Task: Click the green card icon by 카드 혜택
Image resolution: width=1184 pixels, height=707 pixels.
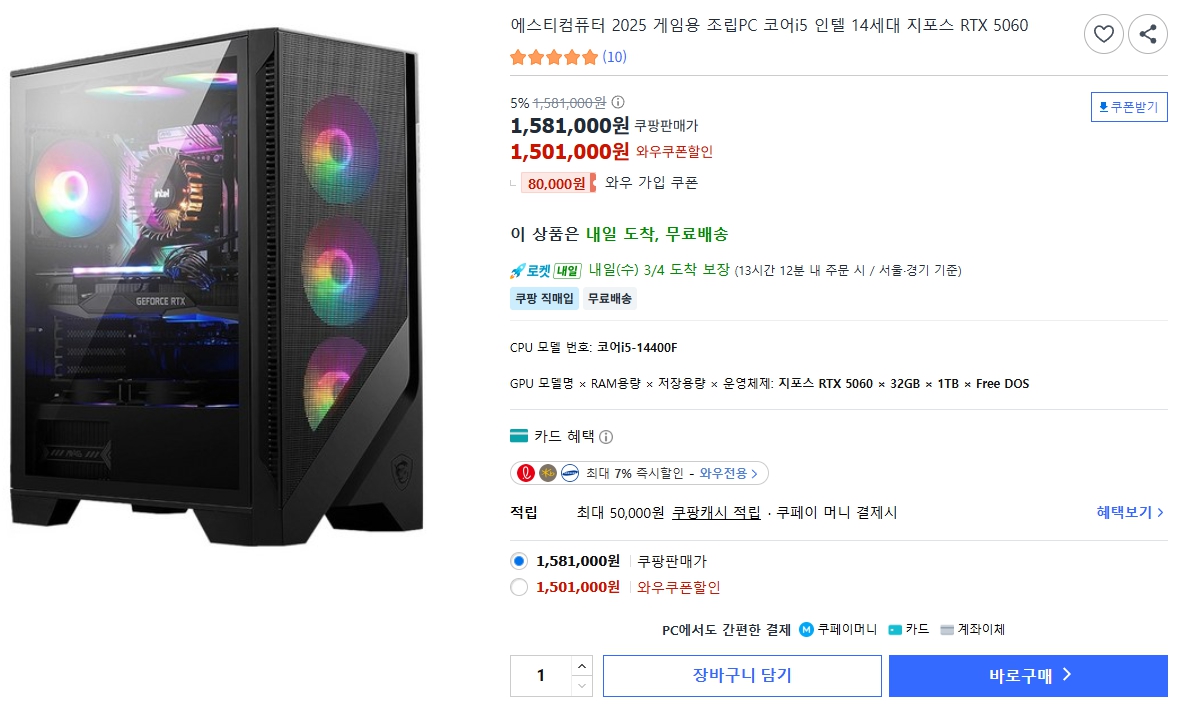Action: click(519, 436)
